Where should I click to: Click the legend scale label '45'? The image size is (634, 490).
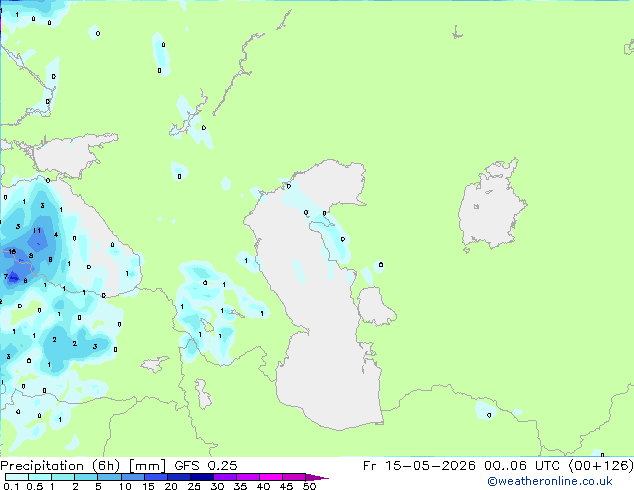point(286,486)
